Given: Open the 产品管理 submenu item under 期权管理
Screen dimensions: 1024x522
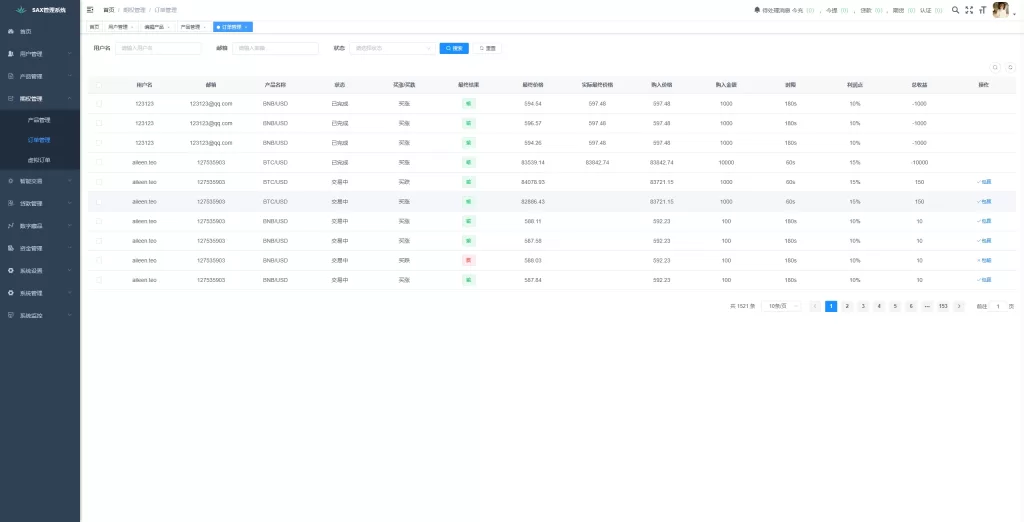Looking at the screenshot, I should 39,120.
